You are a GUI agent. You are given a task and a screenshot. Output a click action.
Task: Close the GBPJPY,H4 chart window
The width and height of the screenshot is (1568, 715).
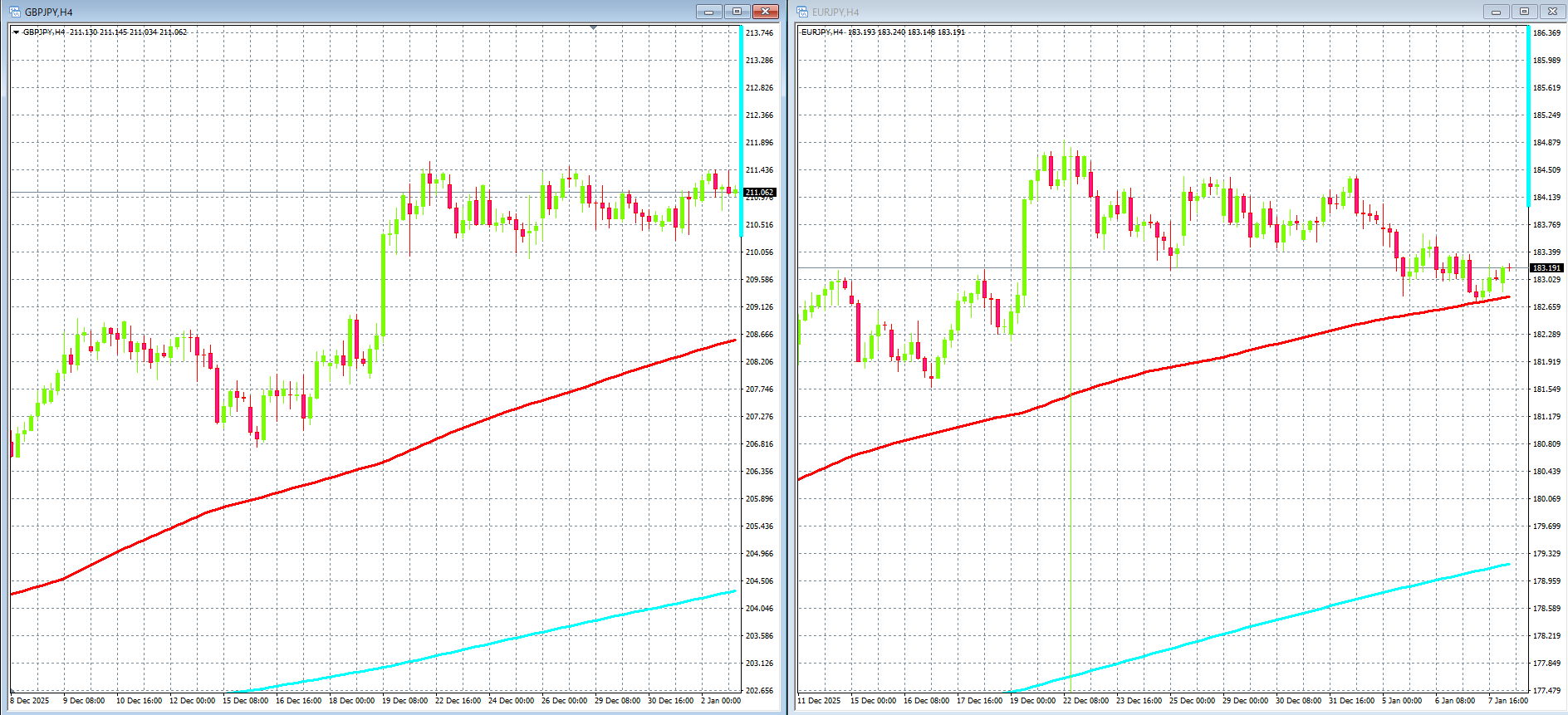tap(765, 12)
